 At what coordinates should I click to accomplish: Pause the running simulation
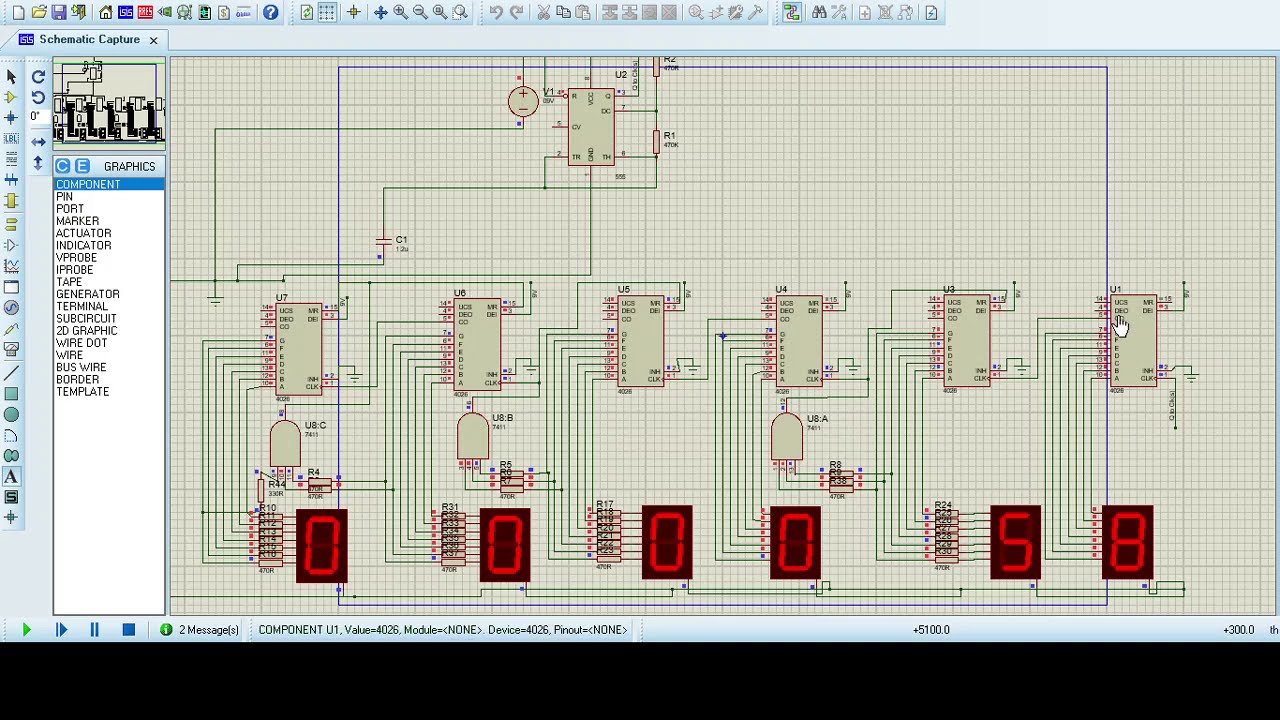(94, 630)
